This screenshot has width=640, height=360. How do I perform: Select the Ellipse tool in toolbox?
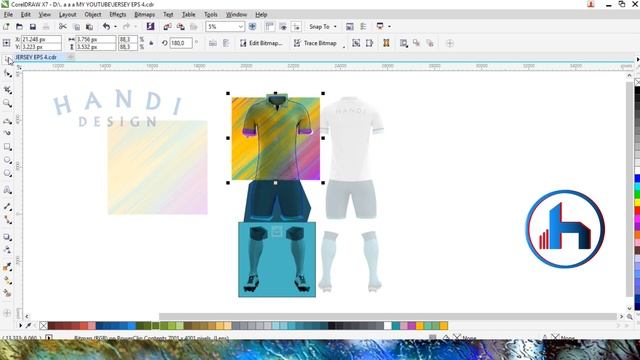[x=7, y=160]
